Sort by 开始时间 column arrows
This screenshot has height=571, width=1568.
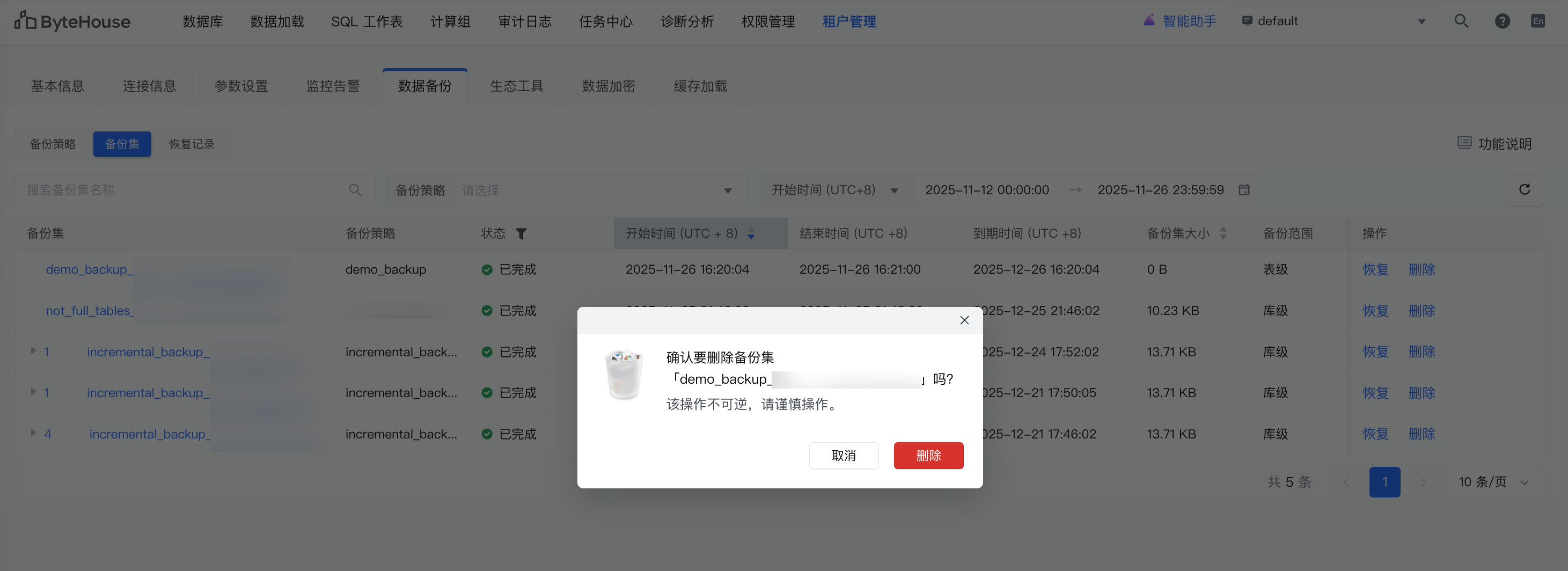click(x=751, y=234)
